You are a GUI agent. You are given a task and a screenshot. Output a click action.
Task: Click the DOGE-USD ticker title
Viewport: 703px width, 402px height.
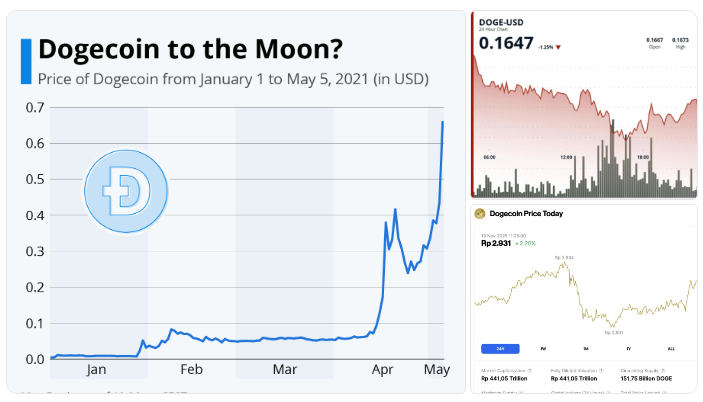501,21
